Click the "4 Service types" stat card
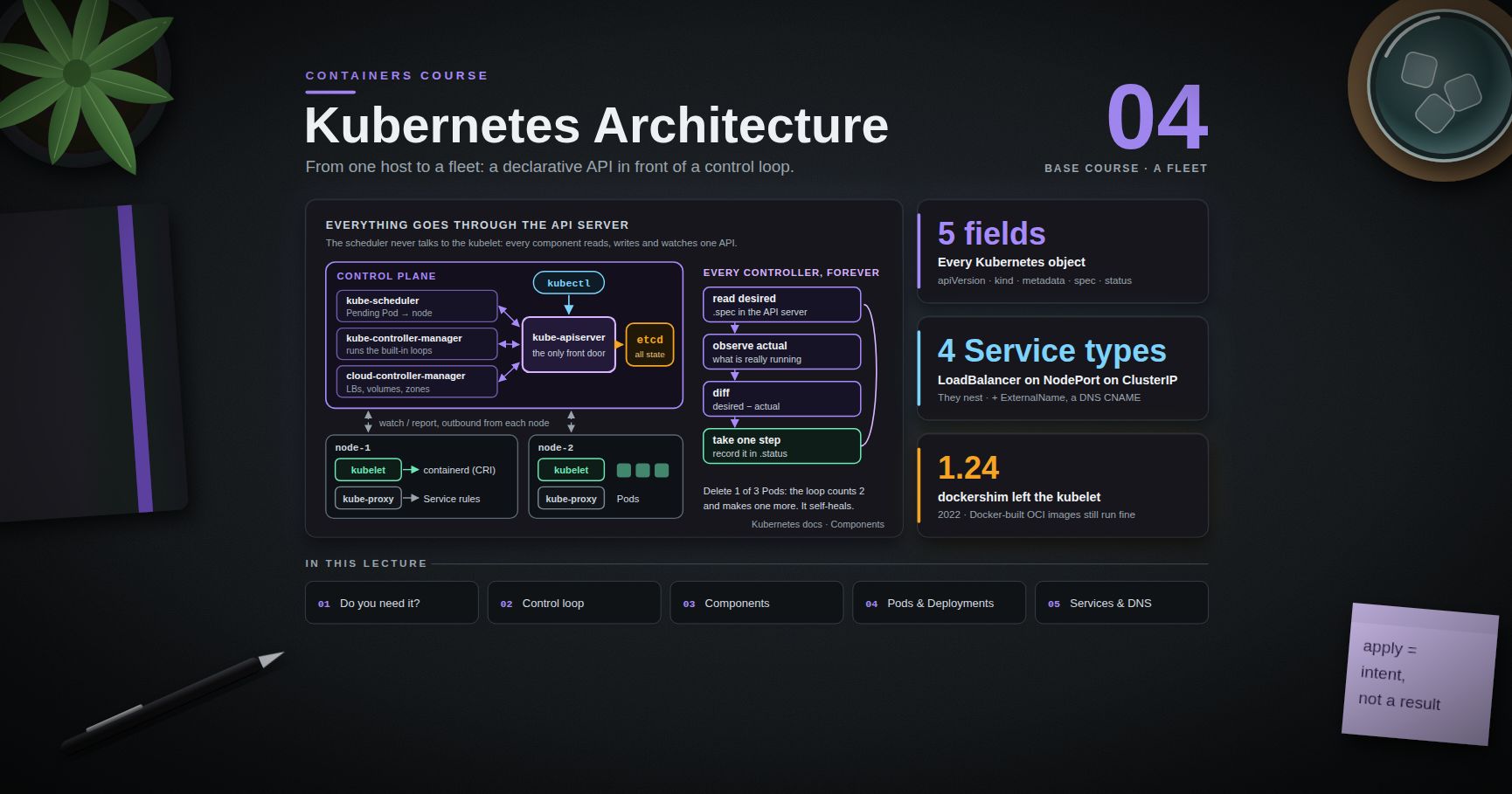 1063,369
